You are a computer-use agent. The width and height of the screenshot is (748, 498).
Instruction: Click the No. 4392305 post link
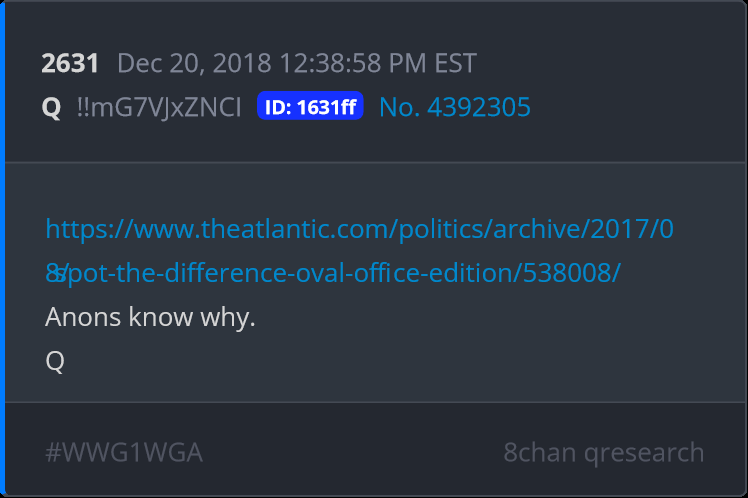tap(455, 107)
